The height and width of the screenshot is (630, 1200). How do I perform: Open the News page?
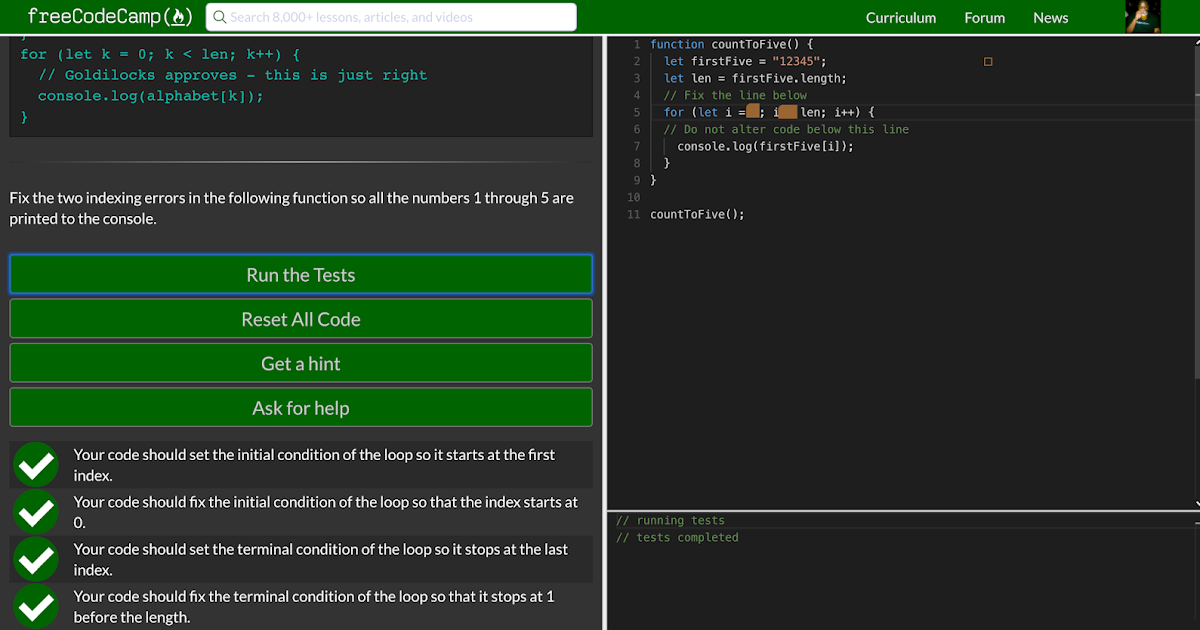click(1050, 17)
